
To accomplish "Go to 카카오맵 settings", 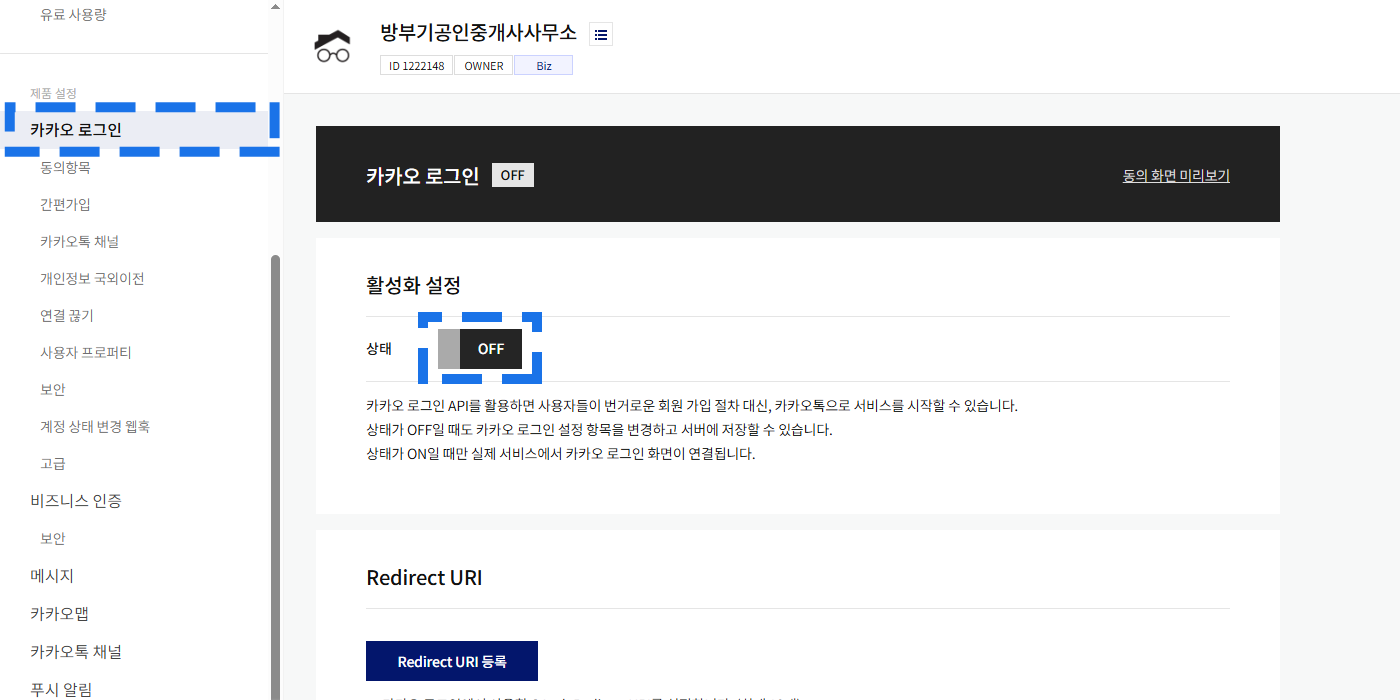I will (x=60, y=614).
